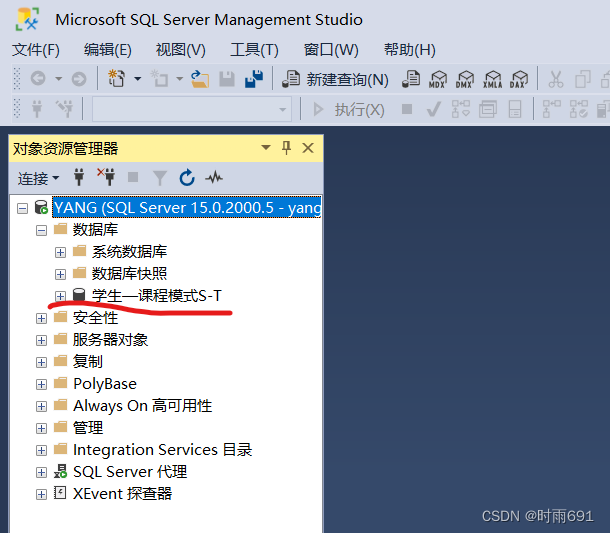Open the 帮助(H) menu

point(410,50)
